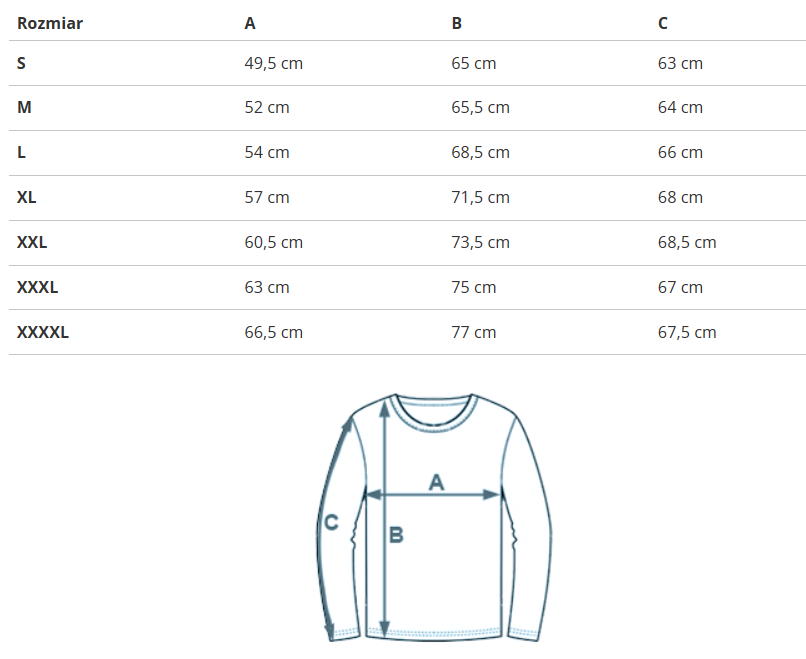
Task: Click the A column header in table
Action: pos(250,23)
